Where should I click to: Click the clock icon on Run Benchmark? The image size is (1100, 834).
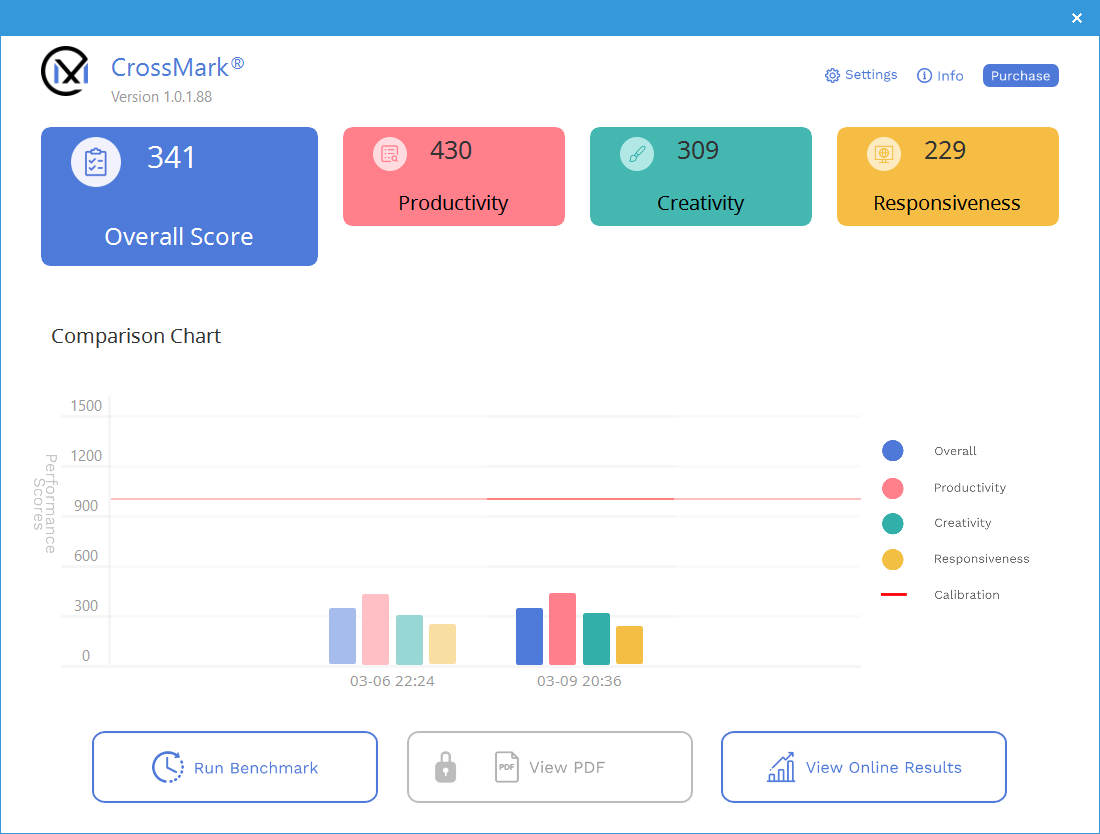tap(168, 767)
